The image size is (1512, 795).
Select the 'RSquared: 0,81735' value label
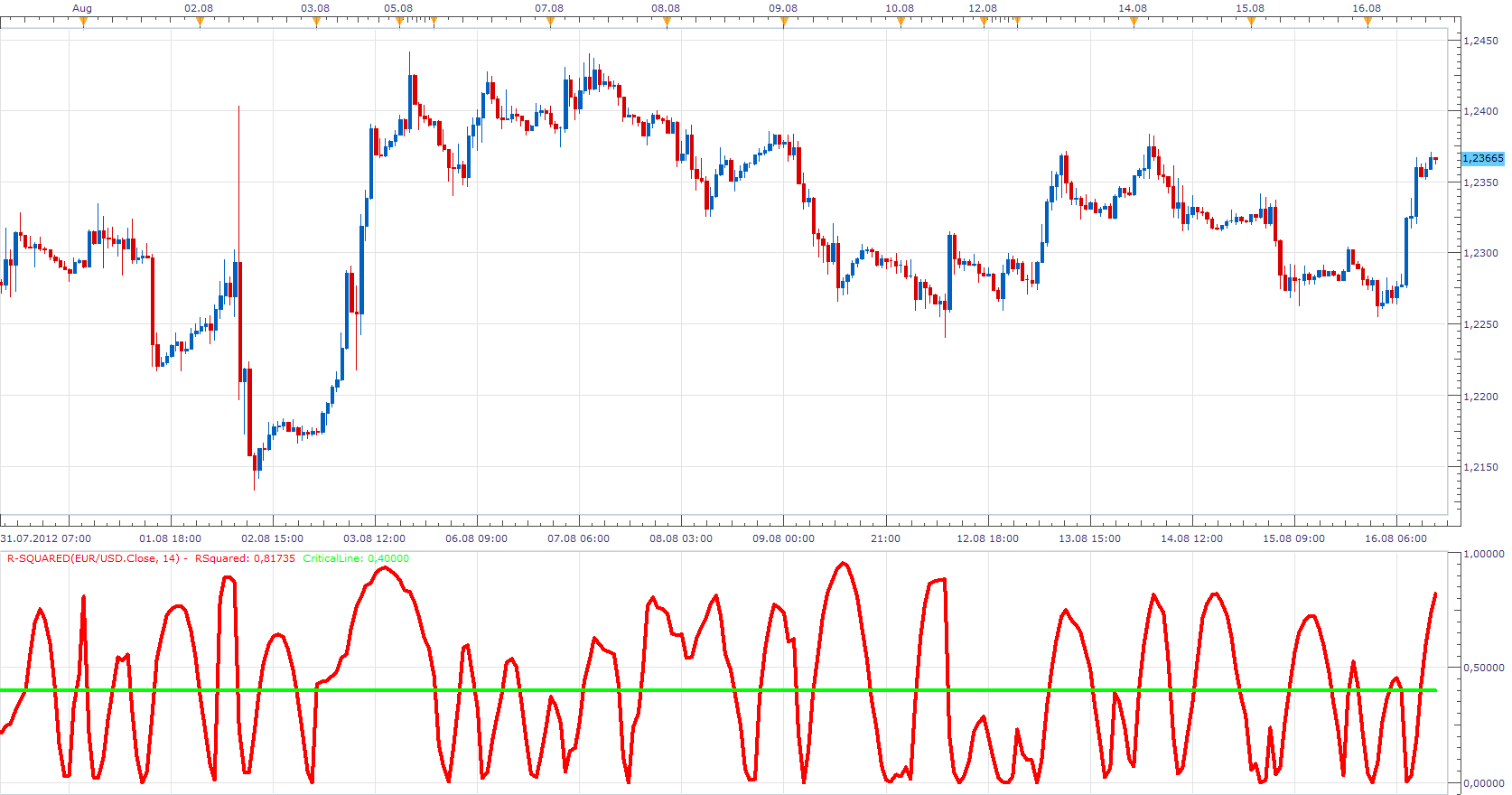point(246,558)
